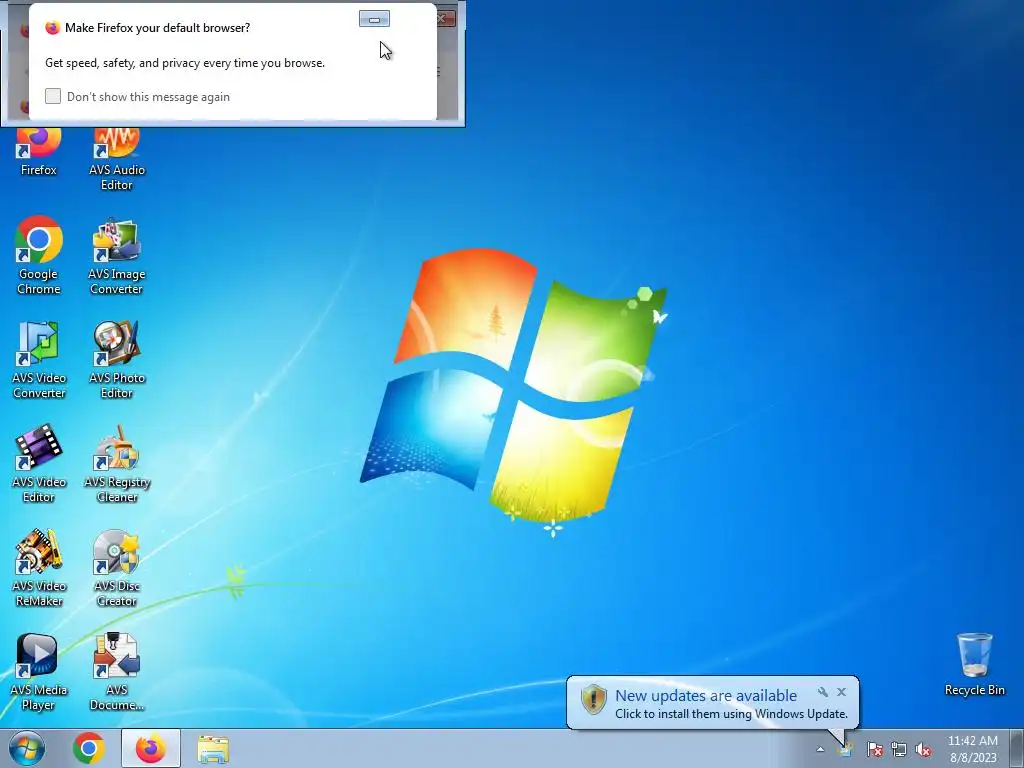Click the muted volume tray icon
Screen dimensions: 1024x768
(923, 749)
